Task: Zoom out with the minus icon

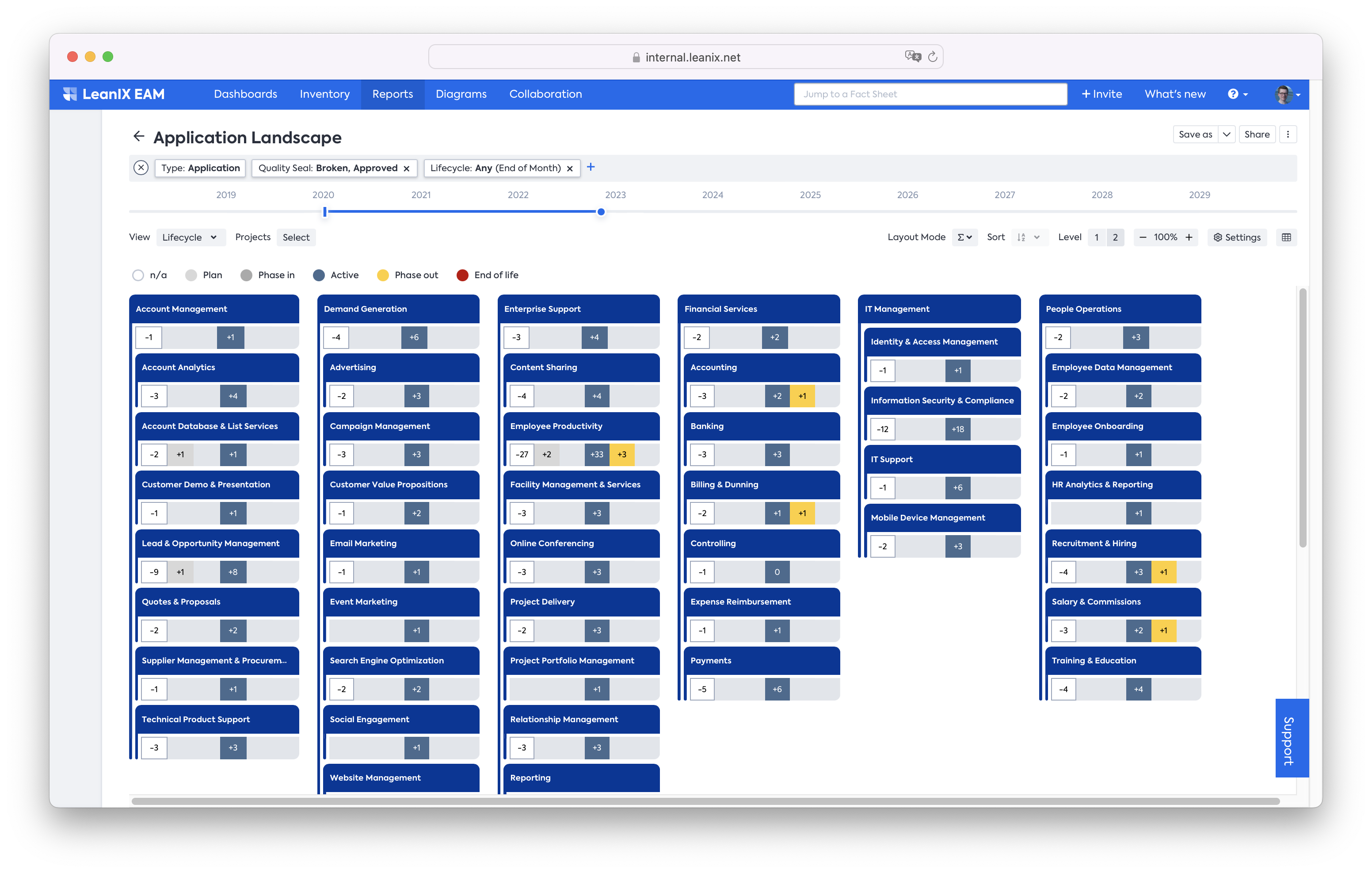Action: pyautogui.click(x=1143, y=237)
